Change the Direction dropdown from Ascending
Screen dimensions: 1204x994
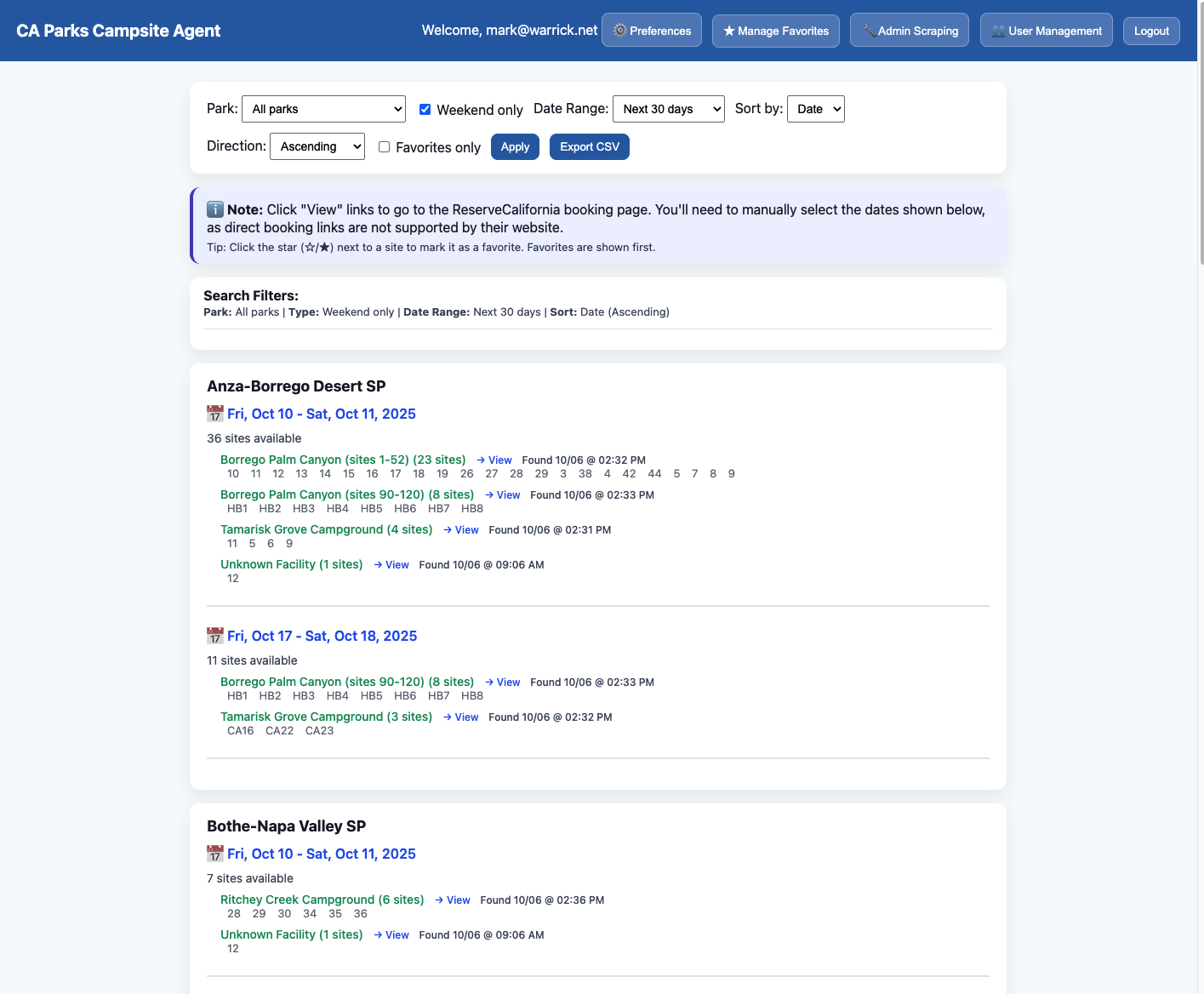[317, 146]
